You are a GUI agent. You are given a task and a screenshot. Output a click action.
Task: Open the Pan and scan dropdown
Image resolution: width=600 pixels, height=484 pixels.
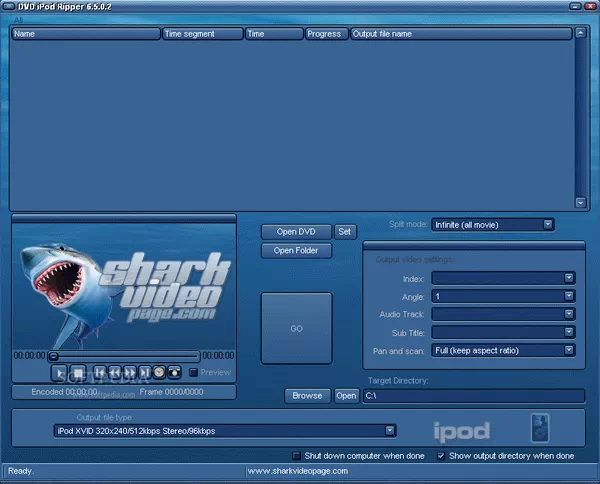point(569,350)
